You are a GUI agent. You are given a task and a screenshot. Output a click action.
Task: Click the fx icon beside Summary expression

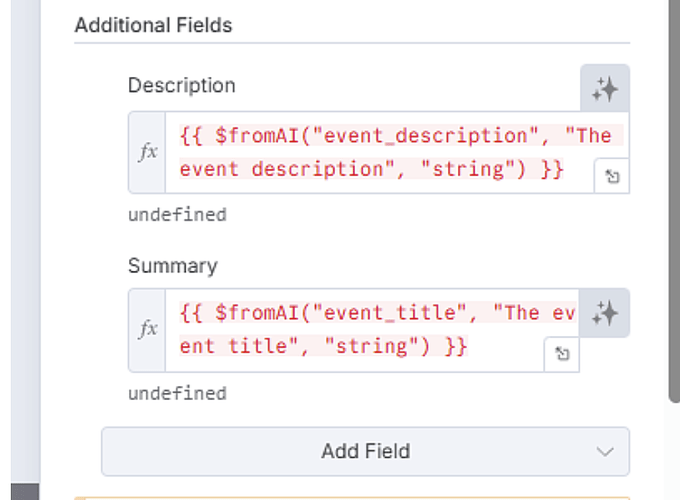pyautogui.click(x=148, y=329)
